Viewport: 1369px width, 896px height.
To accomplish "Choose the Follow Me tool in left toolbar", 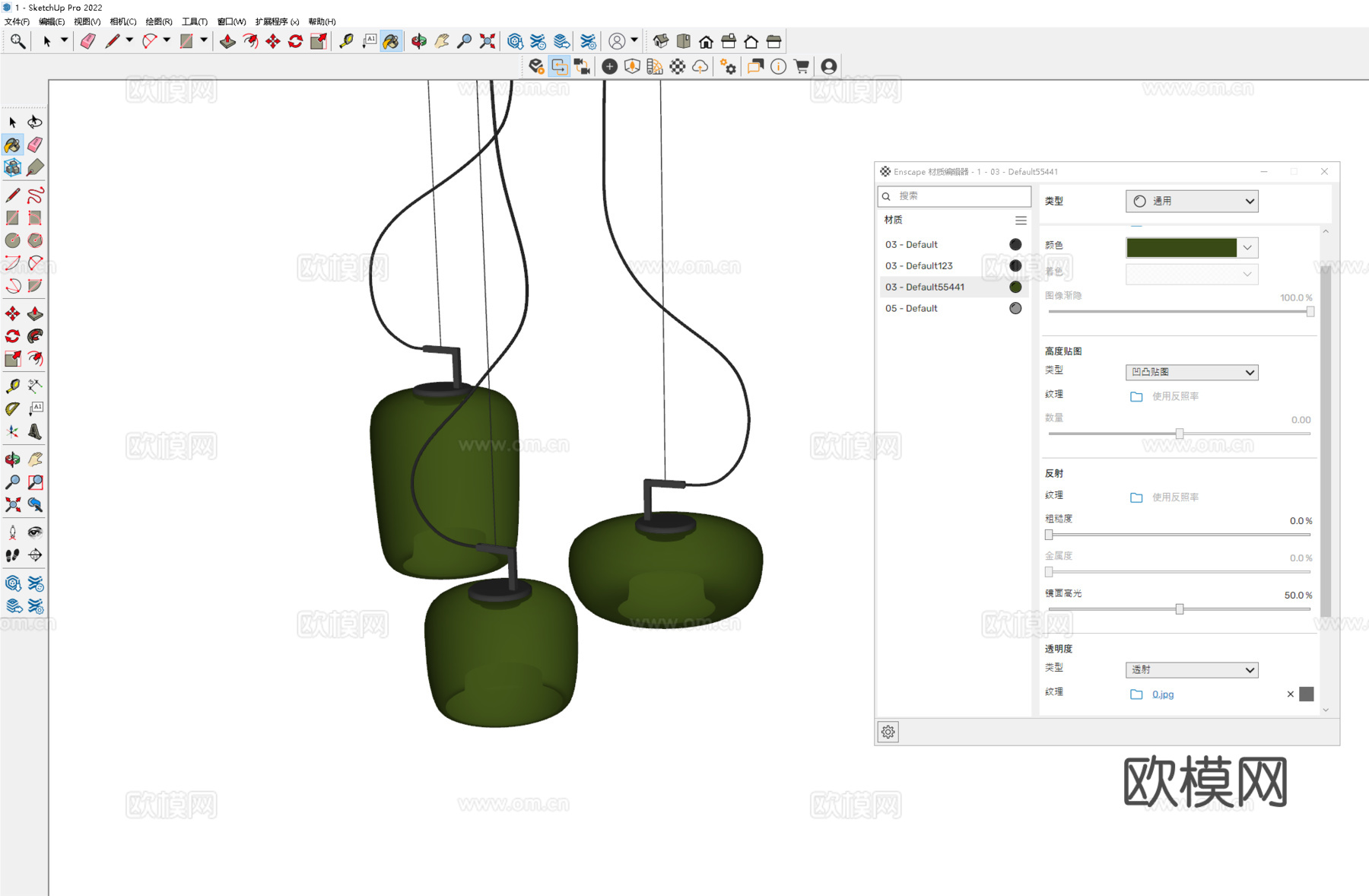I will (35, 336).
